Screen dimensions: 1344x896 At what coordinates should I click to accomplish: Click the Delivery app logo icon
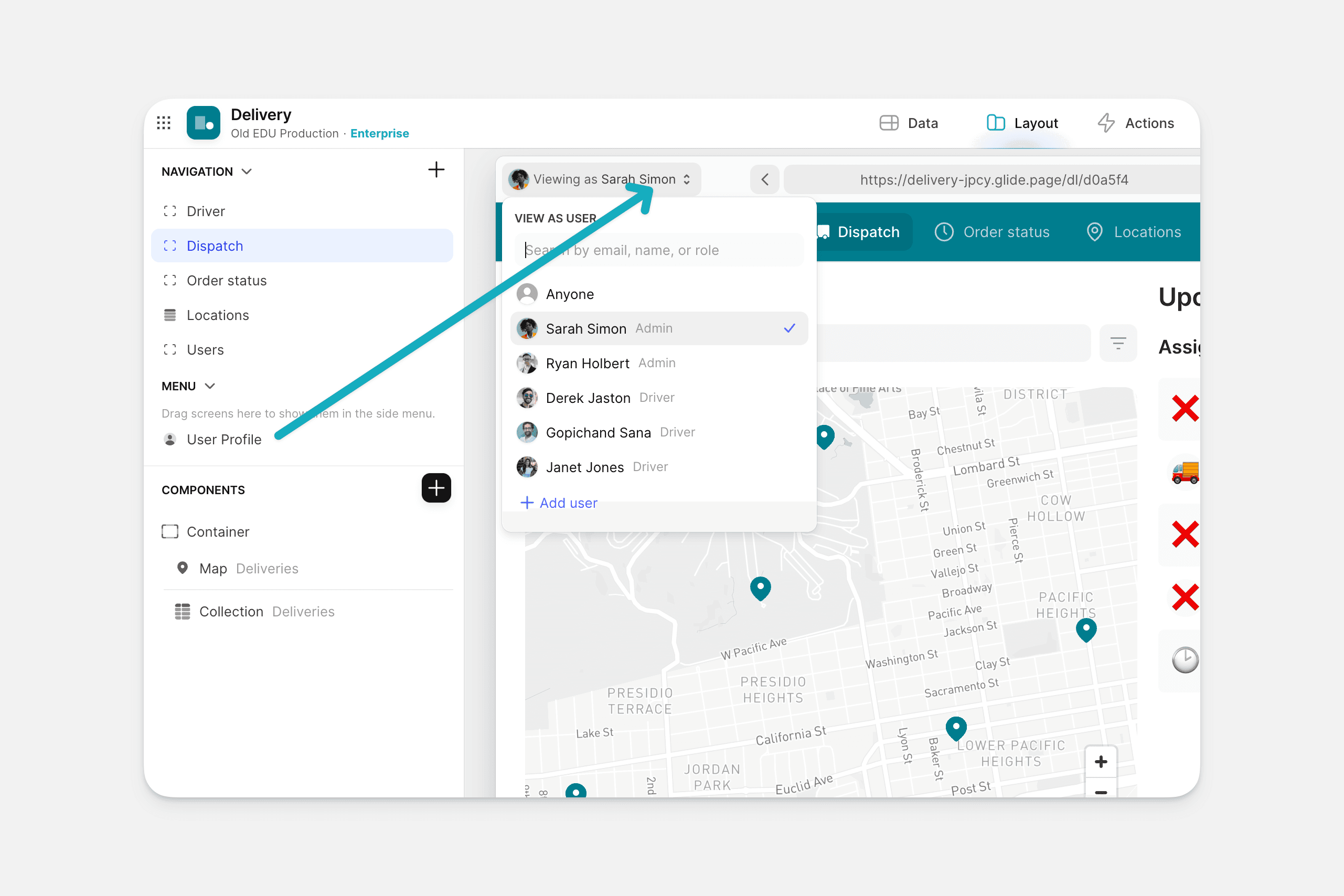pos(204,123)
